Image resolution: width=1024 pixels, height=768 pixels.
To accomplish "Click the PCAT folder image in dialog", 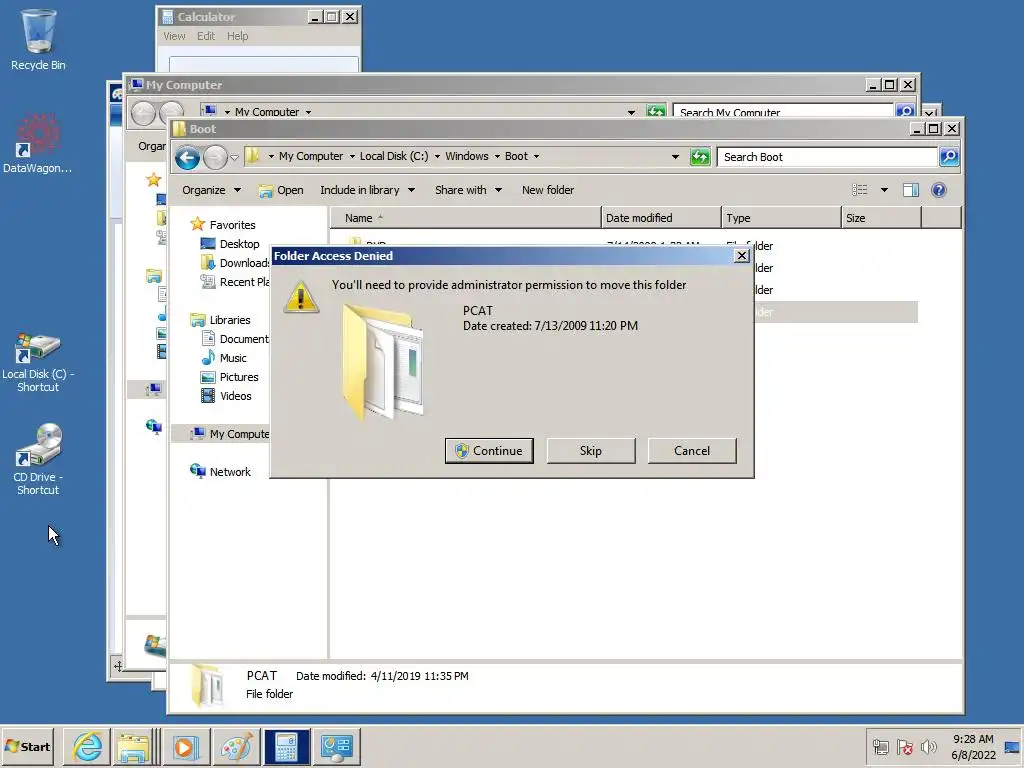I will (x=383, y=361).
